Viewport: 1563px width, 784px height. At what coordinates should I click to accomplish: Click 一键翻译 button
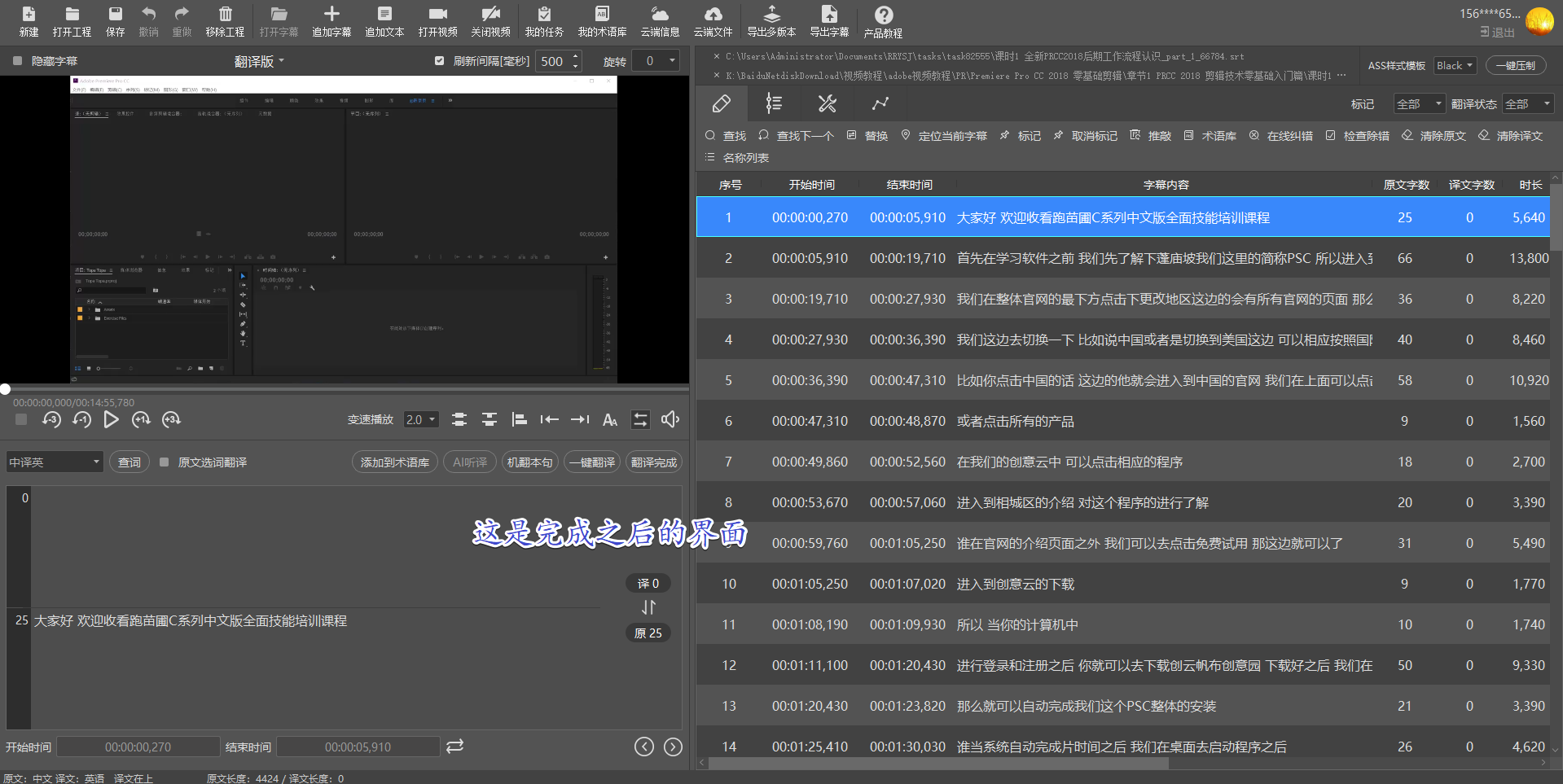tap(592, 462)
